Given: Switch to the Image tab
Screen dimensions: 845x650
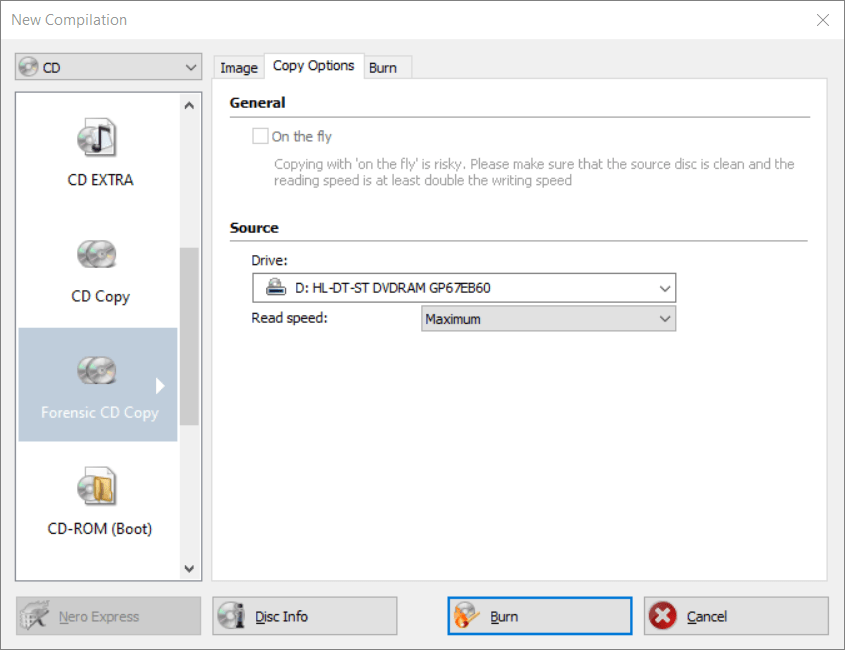Looking at the screenshot, I should coord(239,68).
